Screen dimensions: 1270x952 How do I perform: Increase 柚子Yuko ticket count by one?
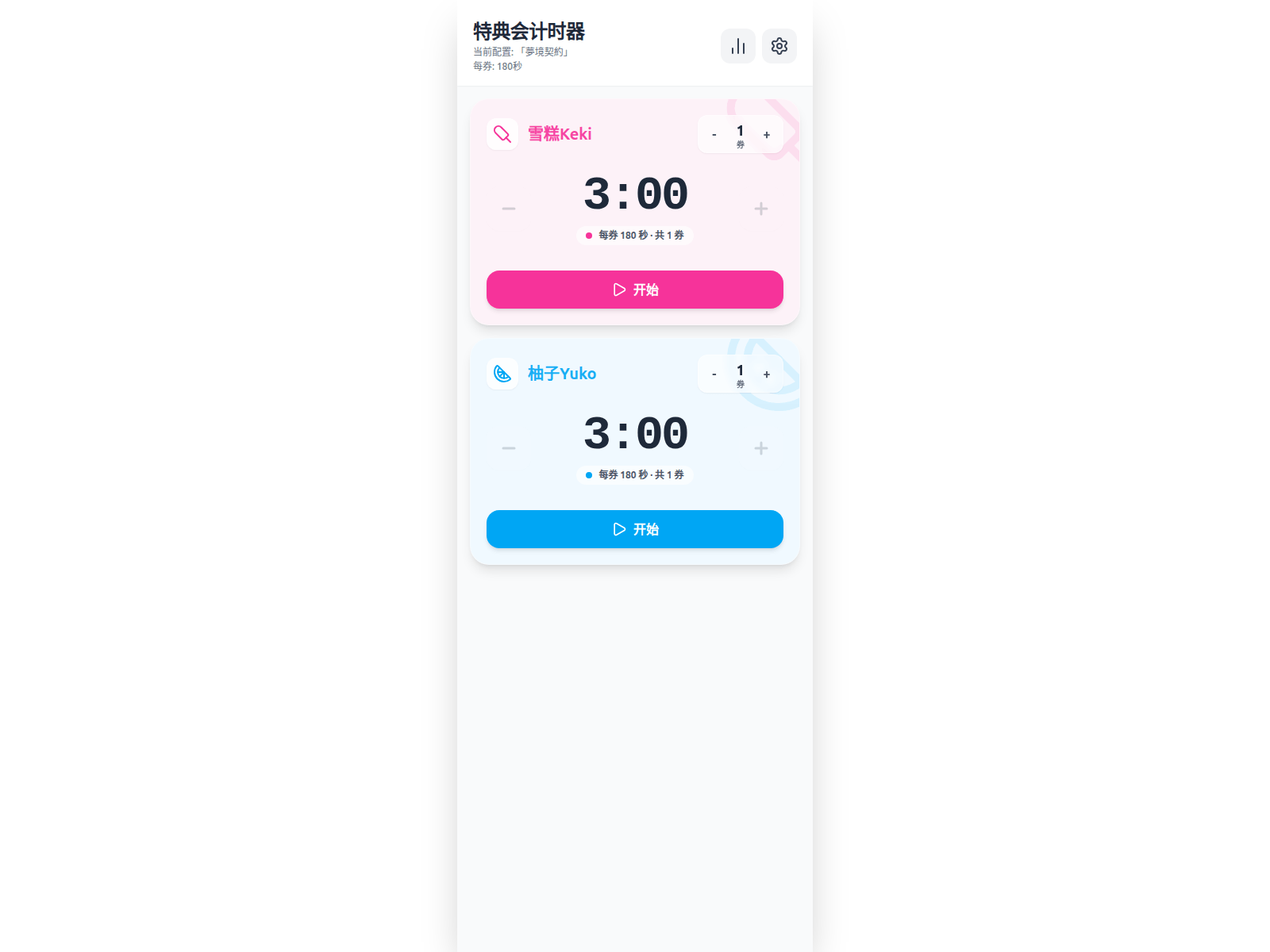(767, 374)
